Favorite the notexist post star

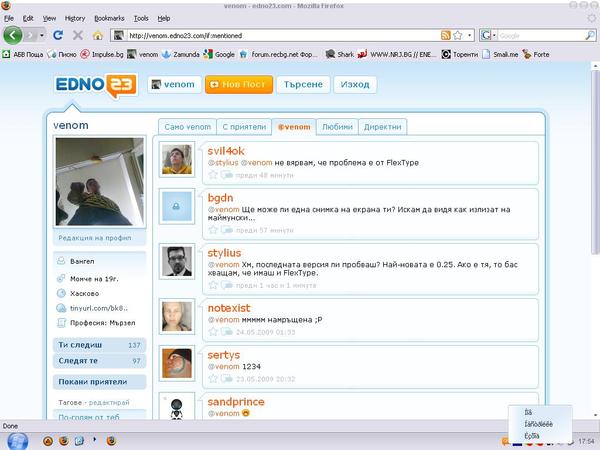[213, 332]
